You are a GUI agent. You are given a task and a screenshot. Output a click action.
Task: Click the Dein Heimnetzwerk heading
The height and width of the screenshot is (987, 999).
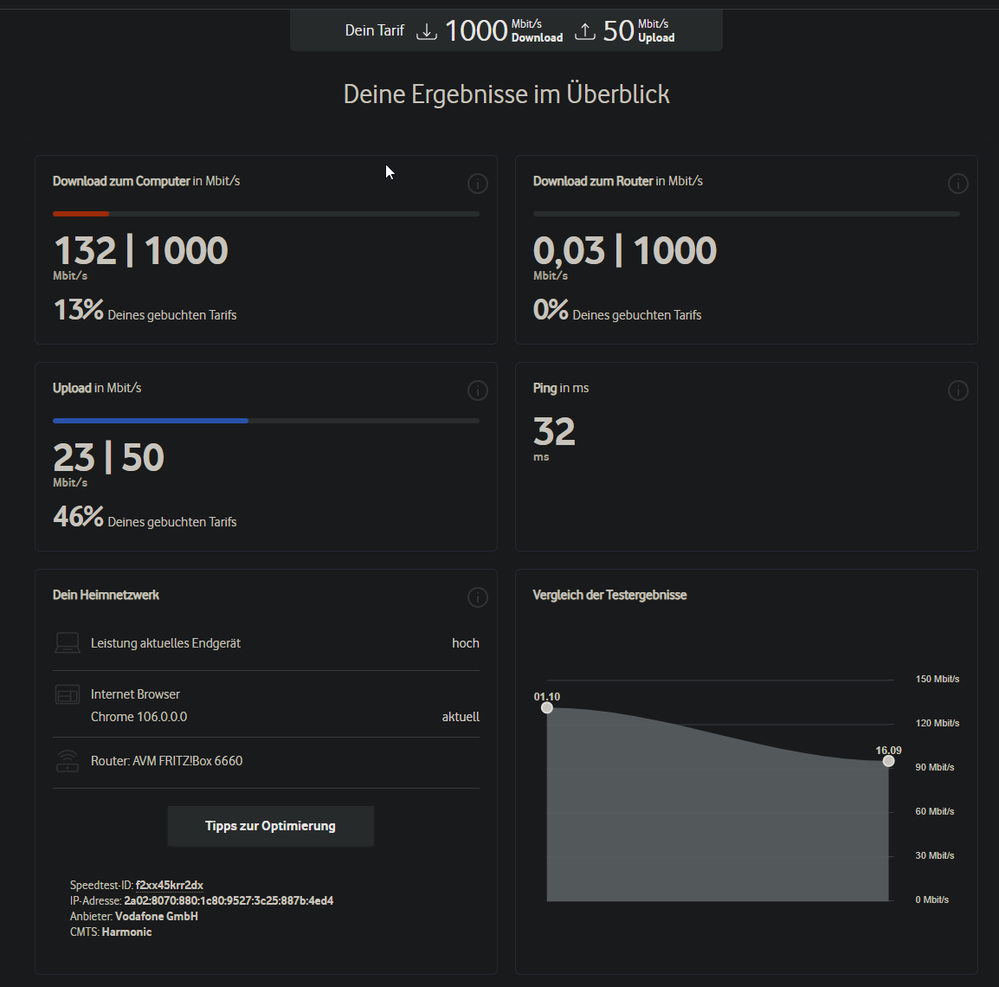tap(106, 595)
